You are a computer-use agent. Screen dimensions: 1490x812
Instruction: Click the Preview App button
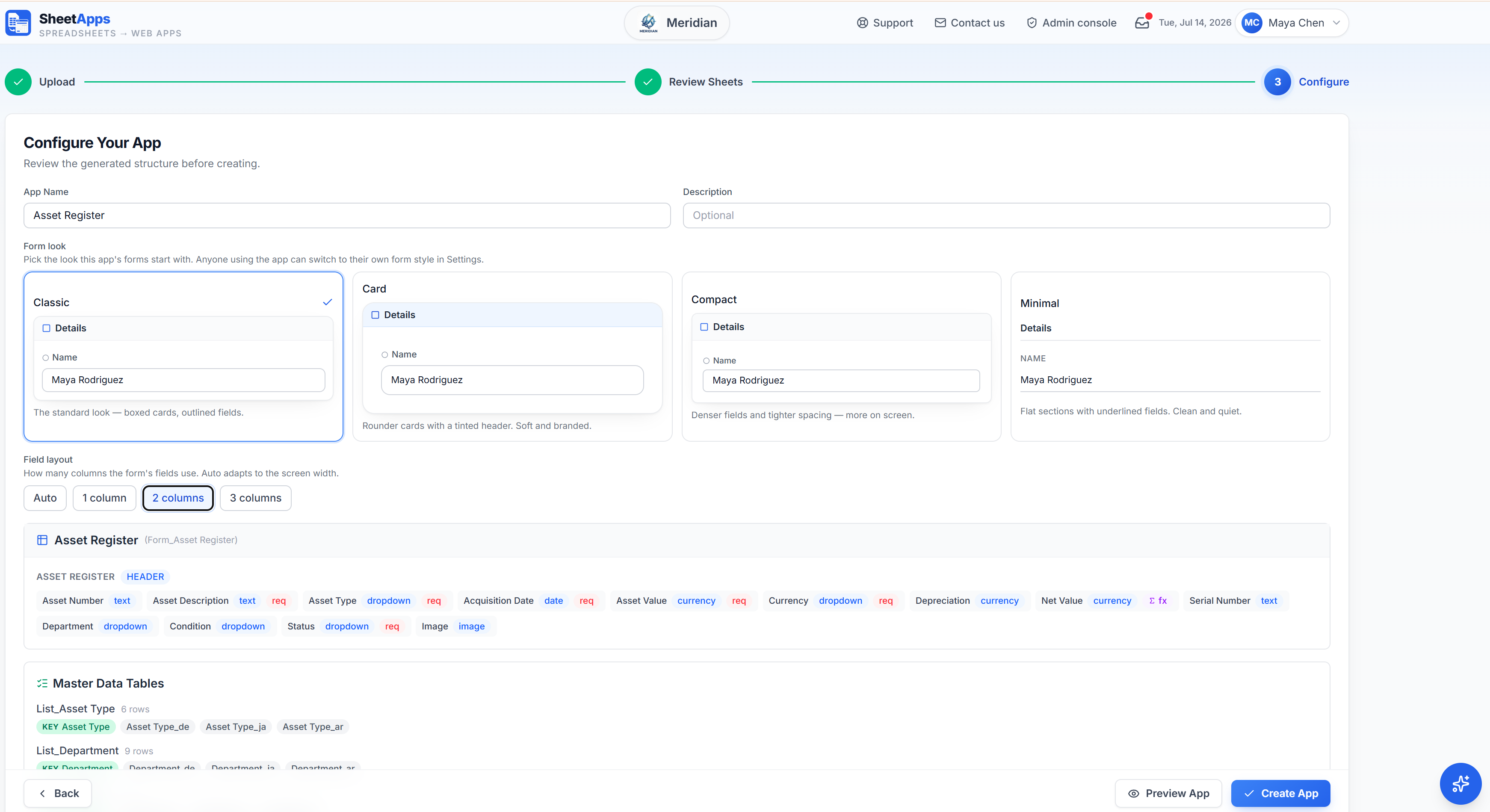pos(1168,793)
